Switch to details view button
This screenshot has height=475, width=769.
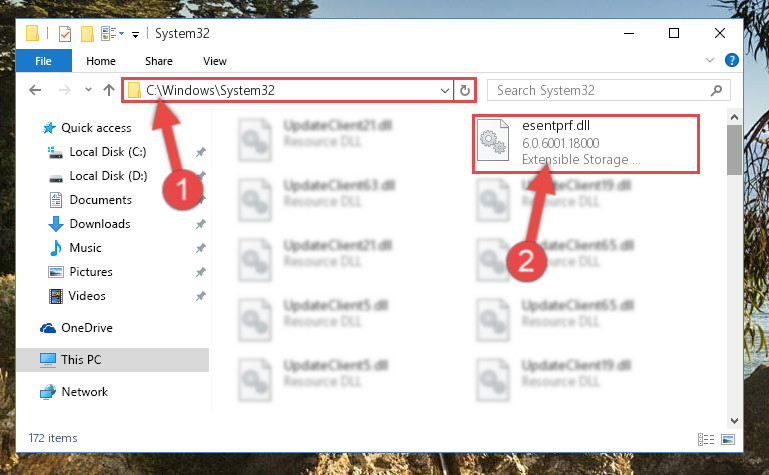click(x=706, y=439)
